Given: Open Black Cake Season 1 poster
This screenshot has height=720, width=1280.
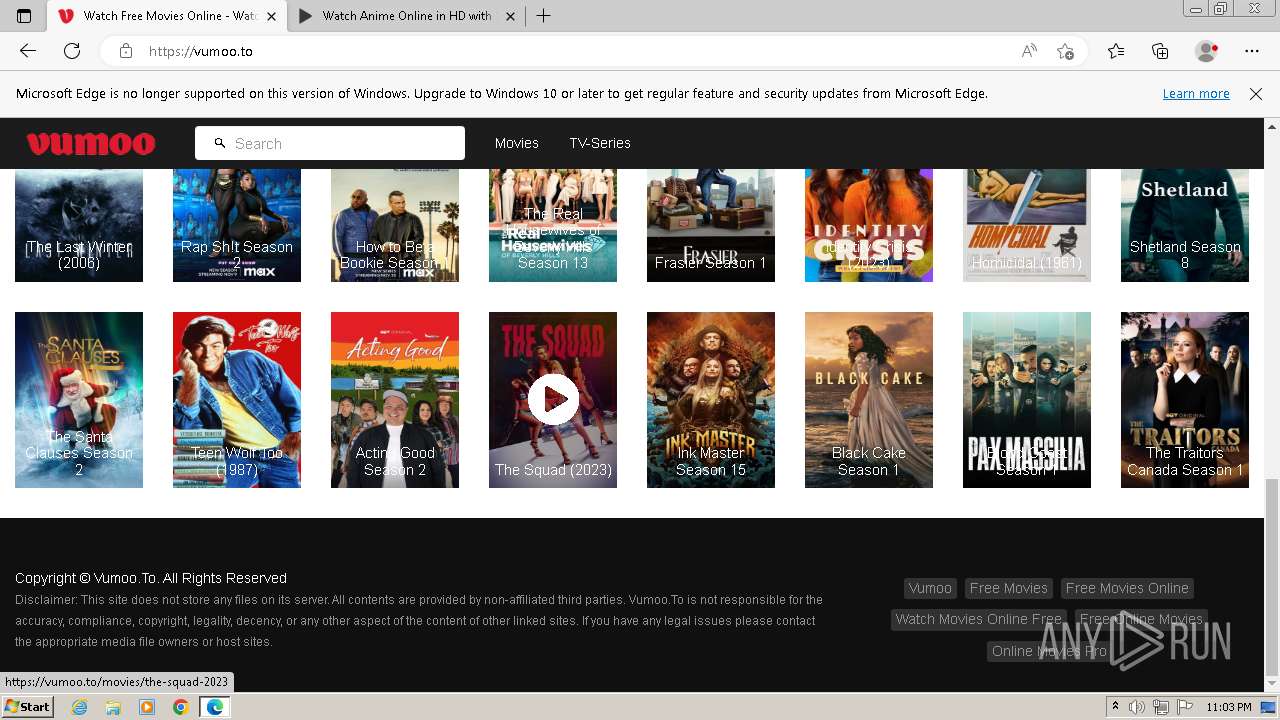Looking at the screenshot, I should click(x=869, y=400).
